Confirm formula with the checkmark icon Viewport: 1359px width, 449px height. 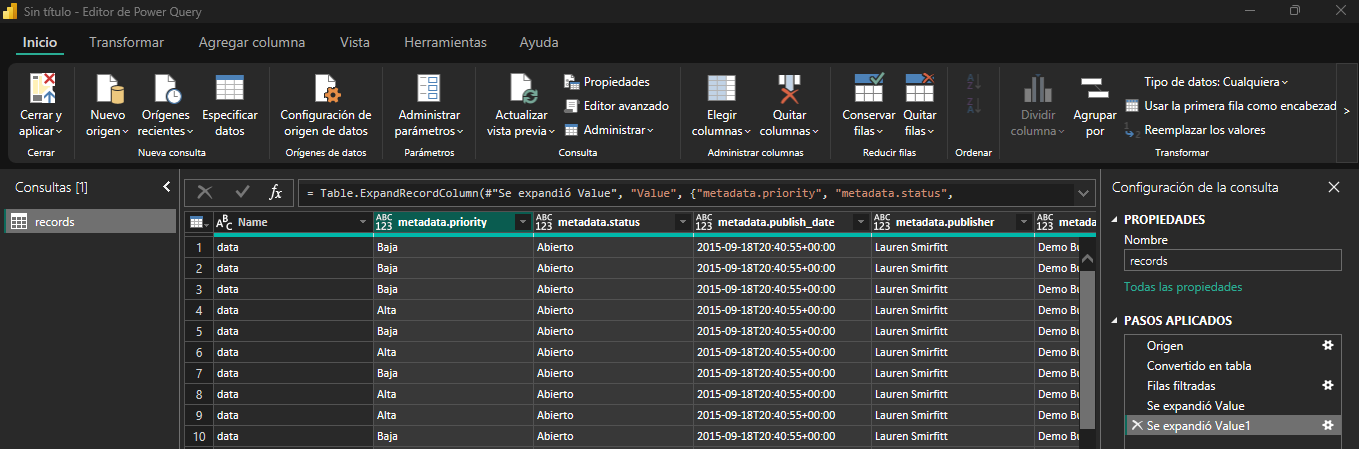pyautogui.click(x=242, y=192)
